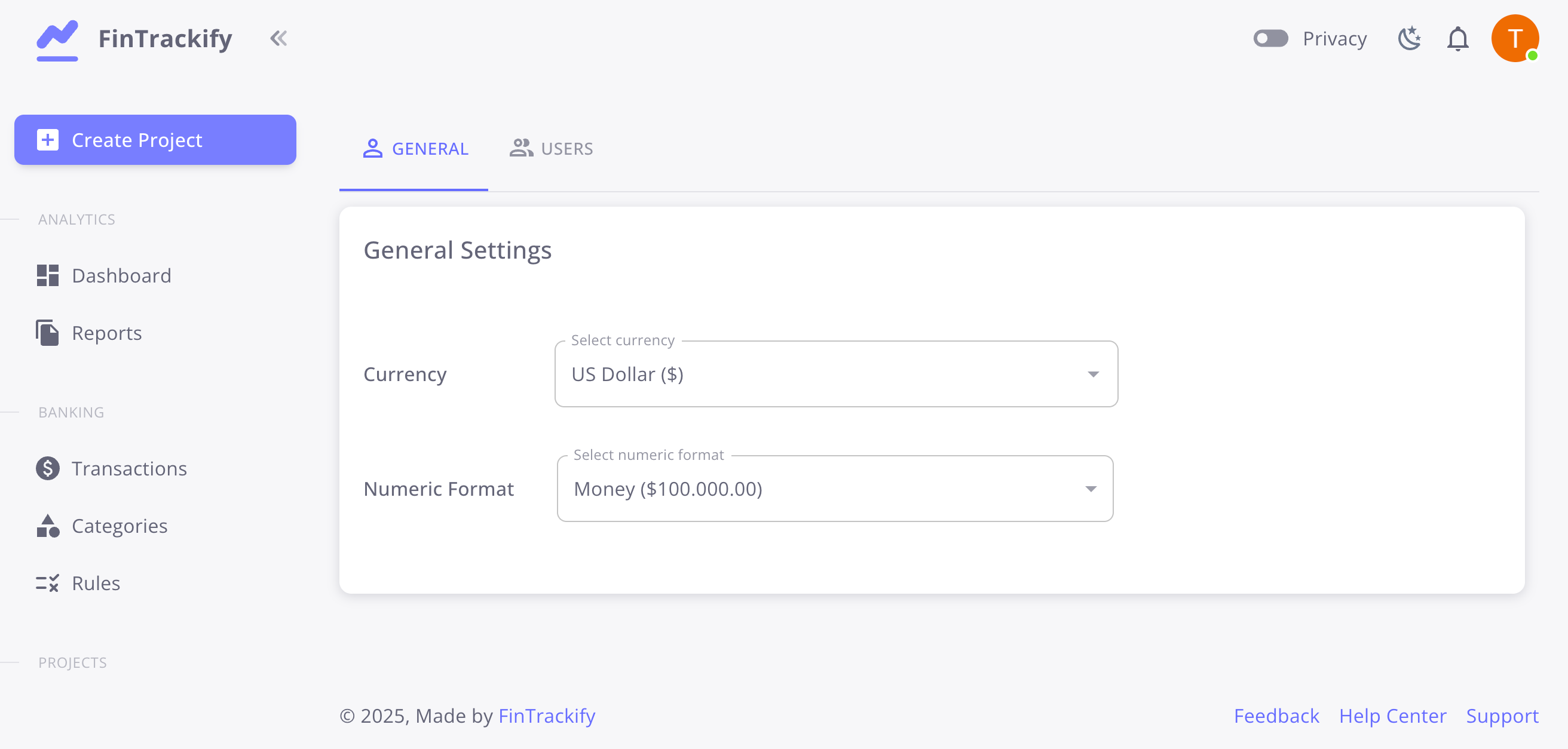Viewport: 1568px width, 749px height.
Task: Open the Rules page
Action: tap(96, 582)
